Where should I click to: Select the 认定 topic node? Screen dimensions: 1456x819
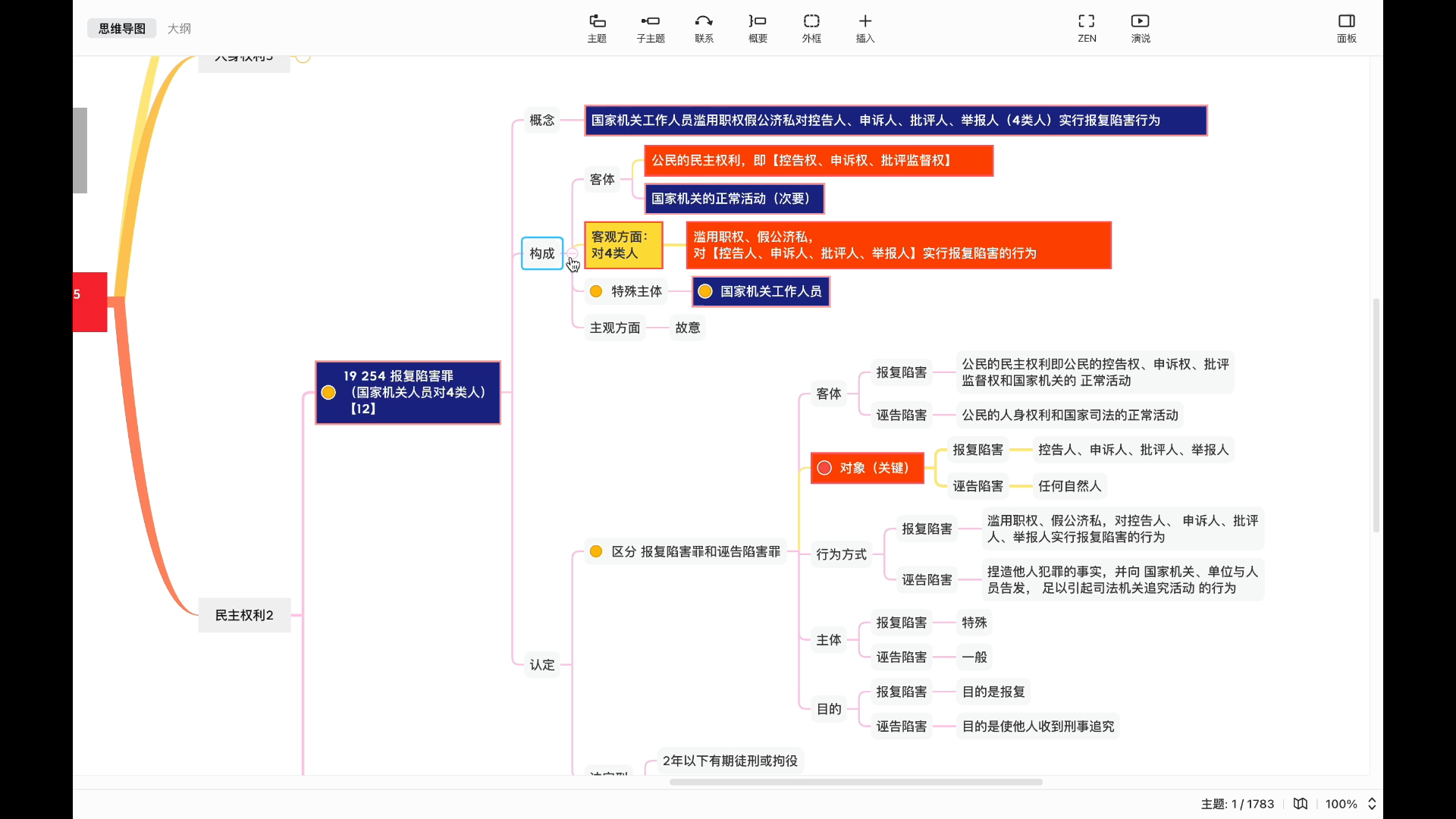pos(542,665)
